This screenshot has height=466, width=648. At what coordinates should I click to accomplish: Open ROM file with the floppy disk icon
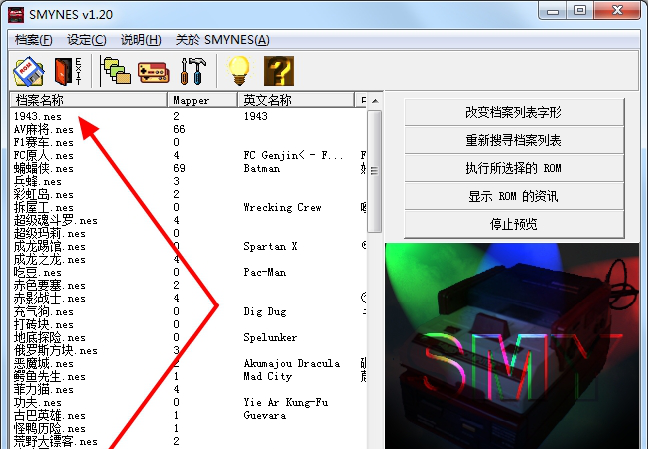tap(29, 71)
